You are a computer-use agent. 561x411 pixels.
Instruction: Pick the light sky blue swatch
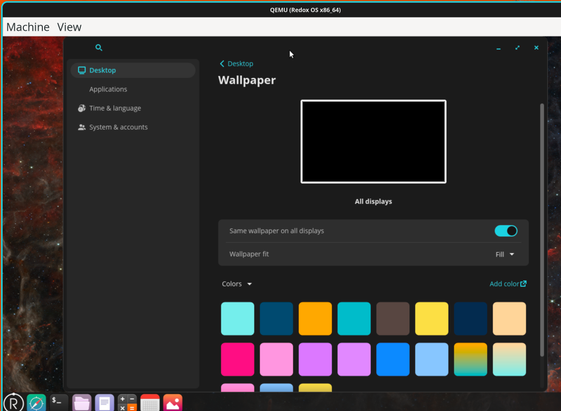431,359
